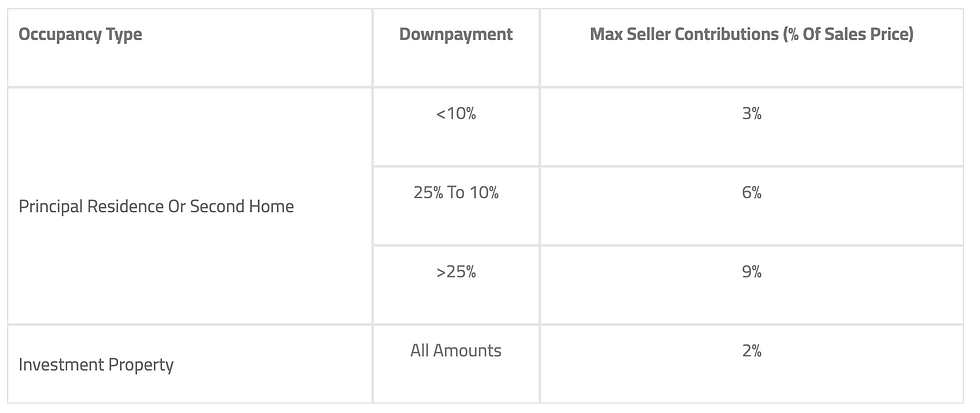Select the "<10%" downpayment cell

[456, 114]
